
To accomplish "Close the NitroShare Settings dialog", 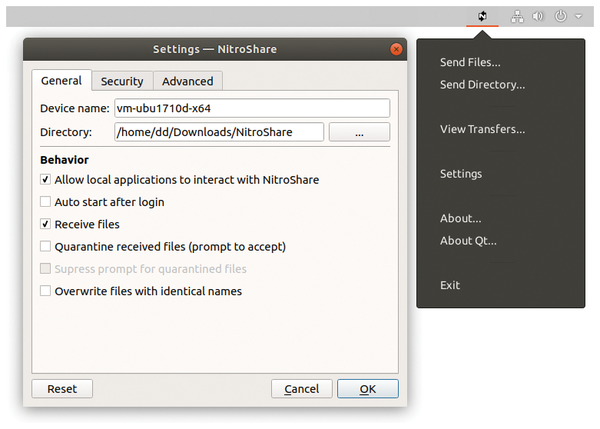I will pos(396,49).
